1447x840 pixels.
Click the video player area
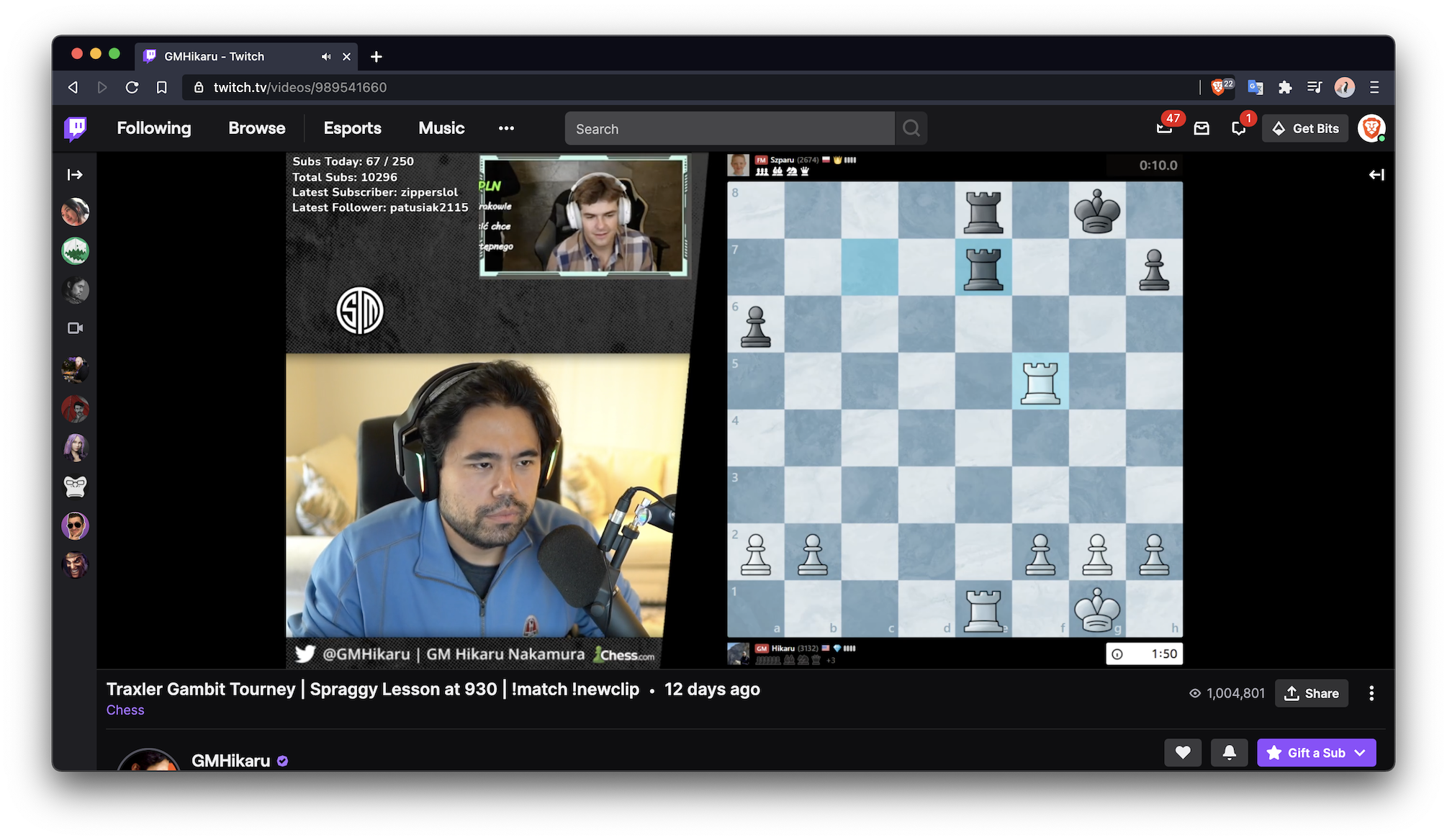click(x=745, y=410)
